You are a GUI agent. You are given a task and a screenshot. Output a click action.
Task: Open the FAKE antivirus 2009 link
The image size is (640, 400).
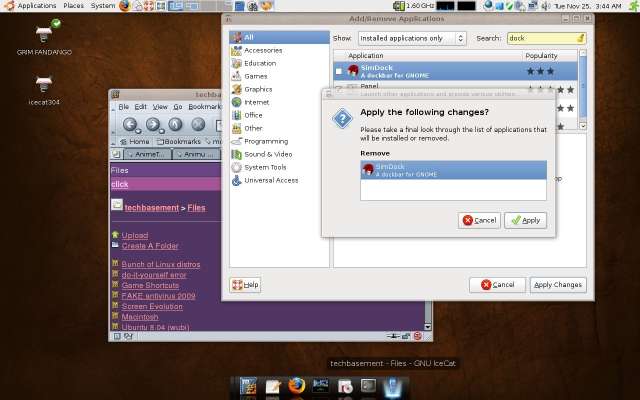(x=158, y=296)
